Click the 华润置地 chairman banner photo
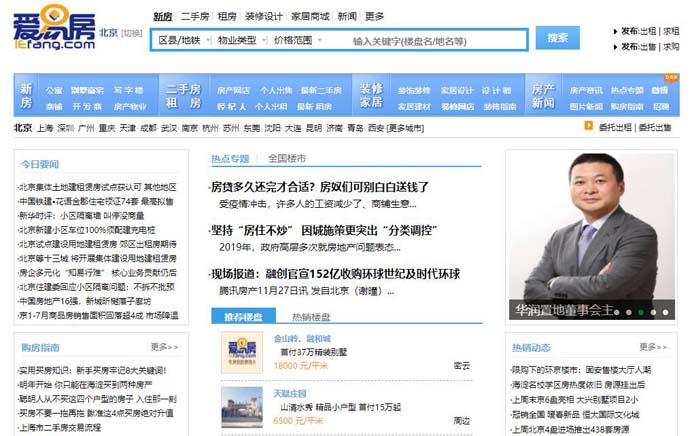 [591, 236]
